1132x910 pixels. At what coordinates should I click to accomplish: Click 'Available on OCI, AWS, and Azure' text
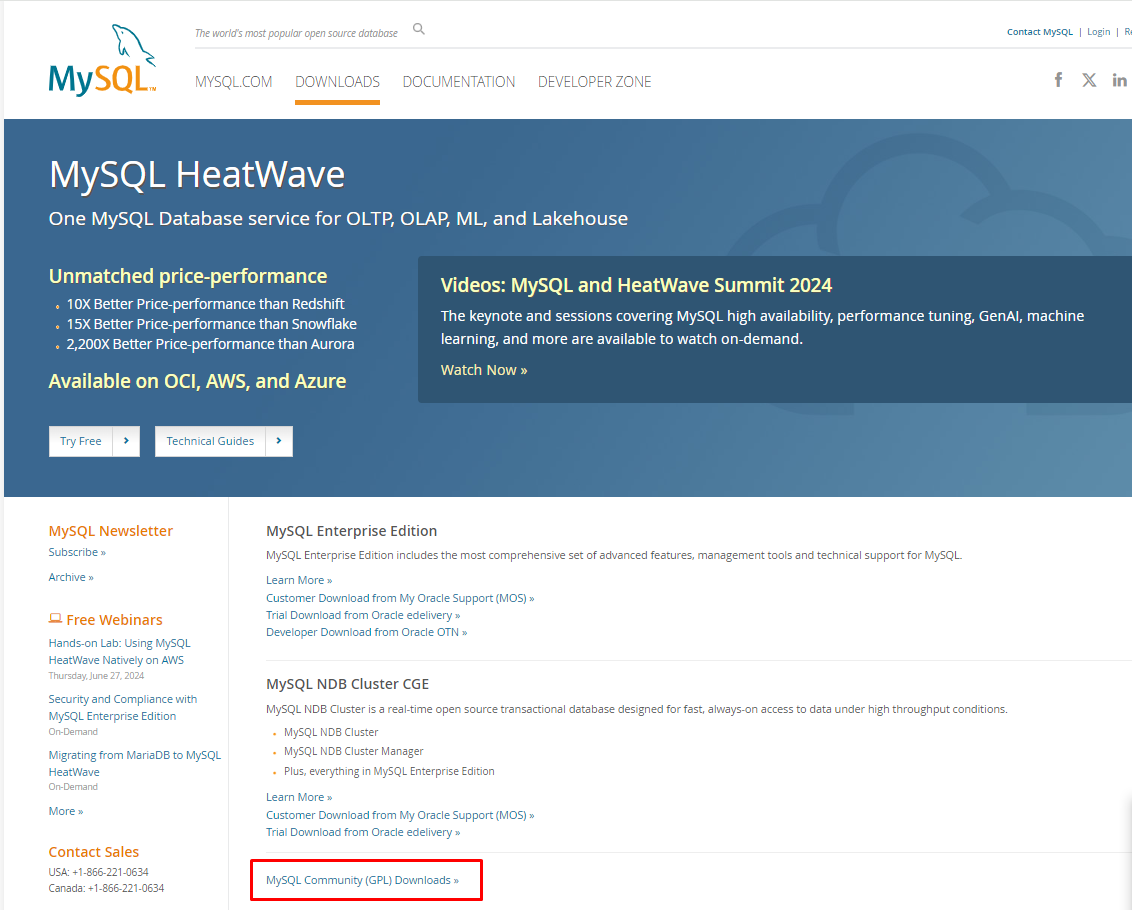point(197,381)
